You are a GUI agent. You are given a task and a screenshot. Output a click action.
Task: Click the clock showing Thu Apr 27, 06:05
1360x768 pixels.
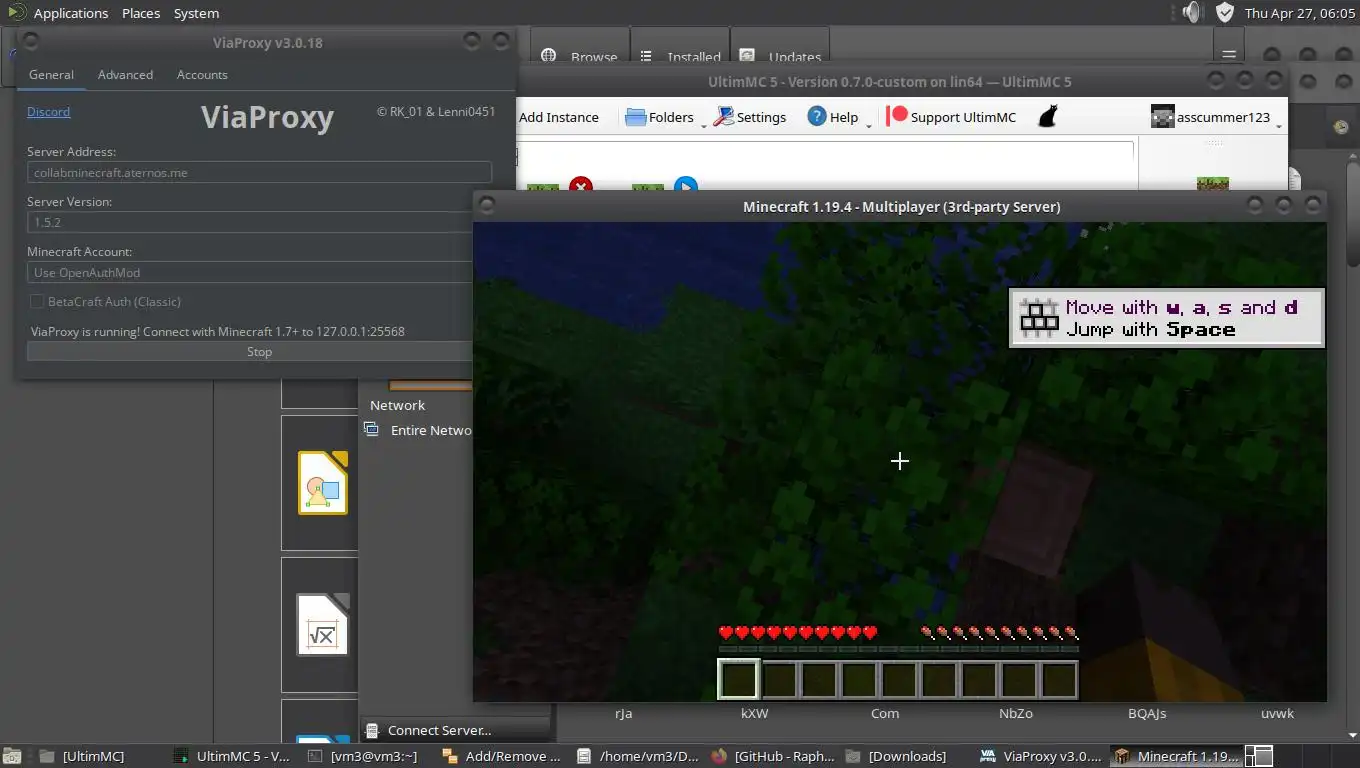1300,13
